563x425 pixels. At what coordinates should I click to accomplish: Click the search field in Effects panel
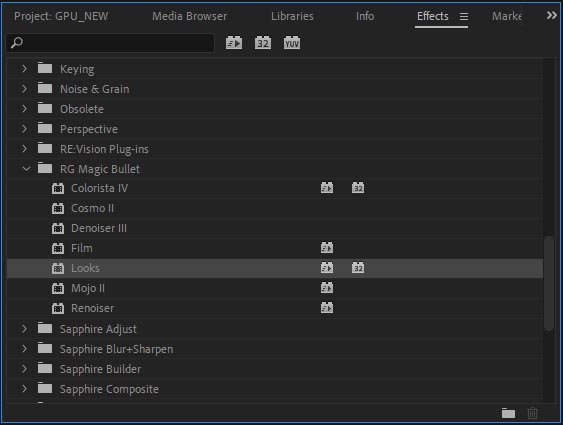[x=110, y=43]
